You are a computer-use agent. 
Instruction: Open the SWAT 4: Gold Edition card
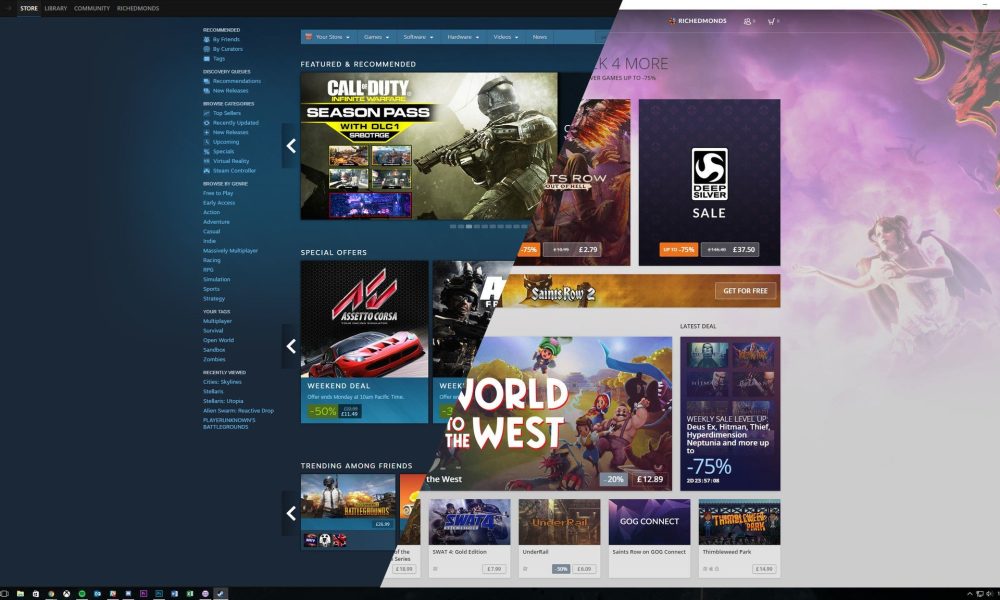[x=469, y=538]
